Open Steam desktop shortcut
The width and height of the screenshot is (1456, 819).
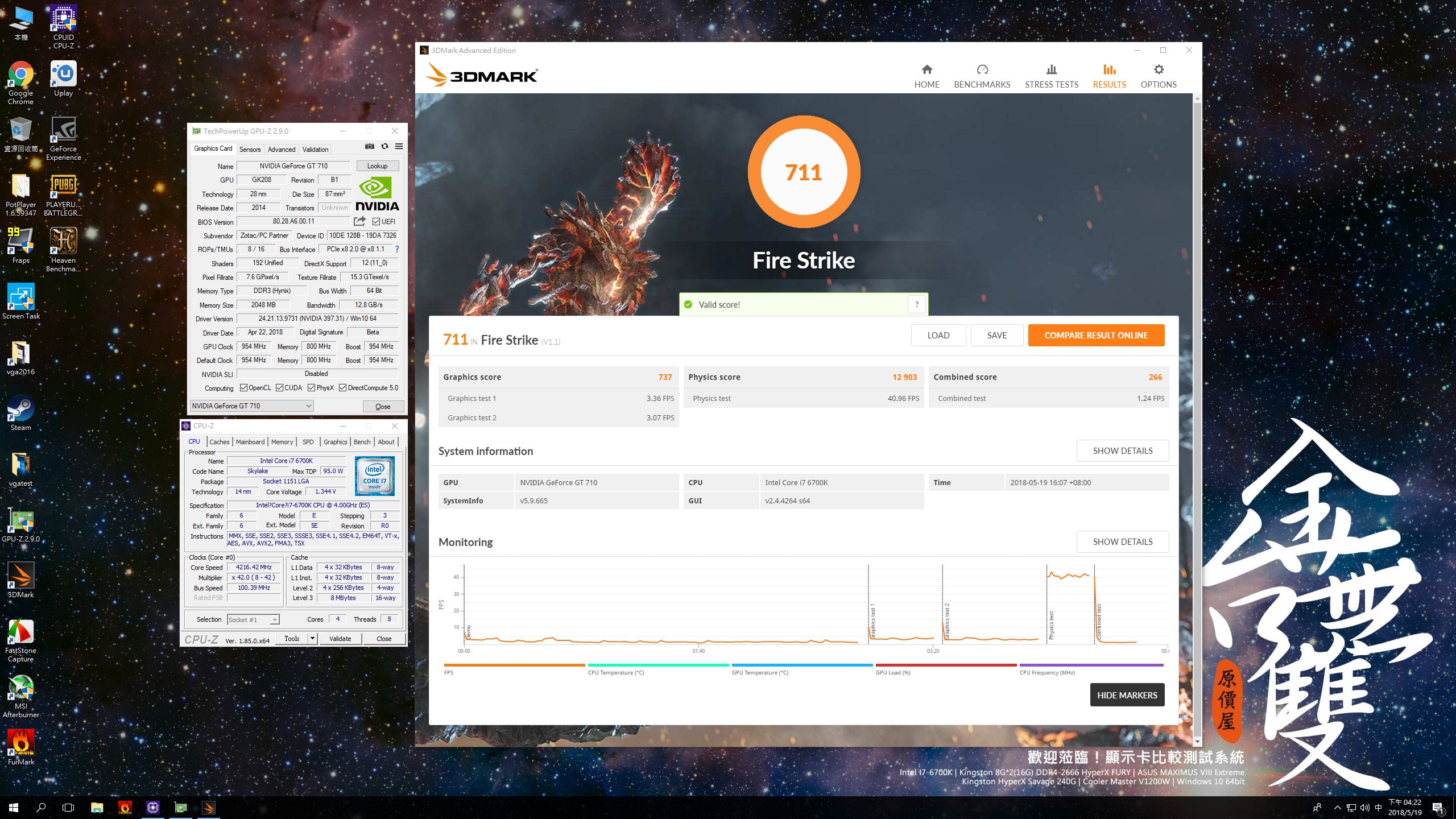(x=20, y=413)
